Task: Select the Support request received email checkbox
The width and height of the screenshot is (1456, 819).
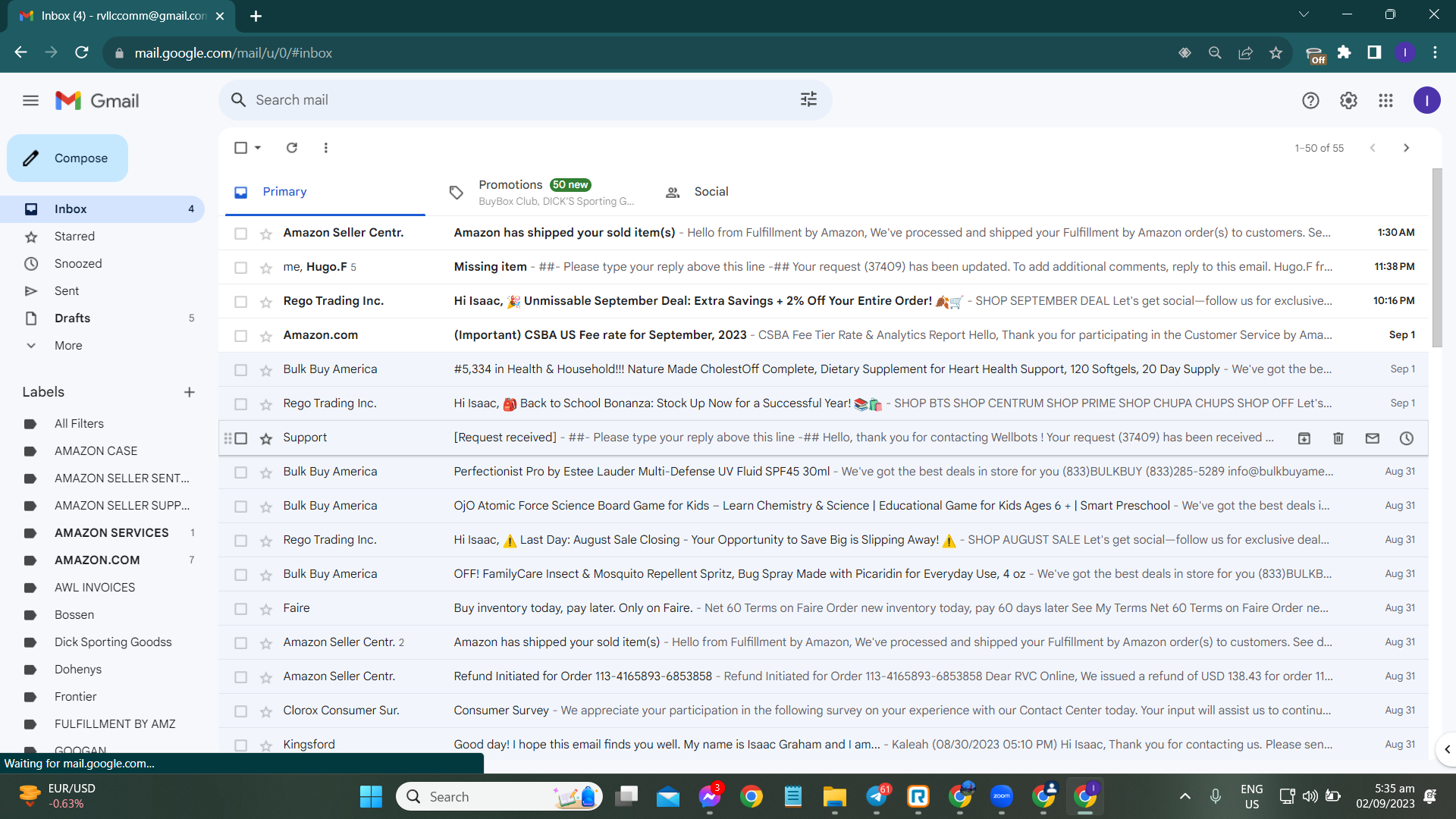Action: (x=241, y=438)
